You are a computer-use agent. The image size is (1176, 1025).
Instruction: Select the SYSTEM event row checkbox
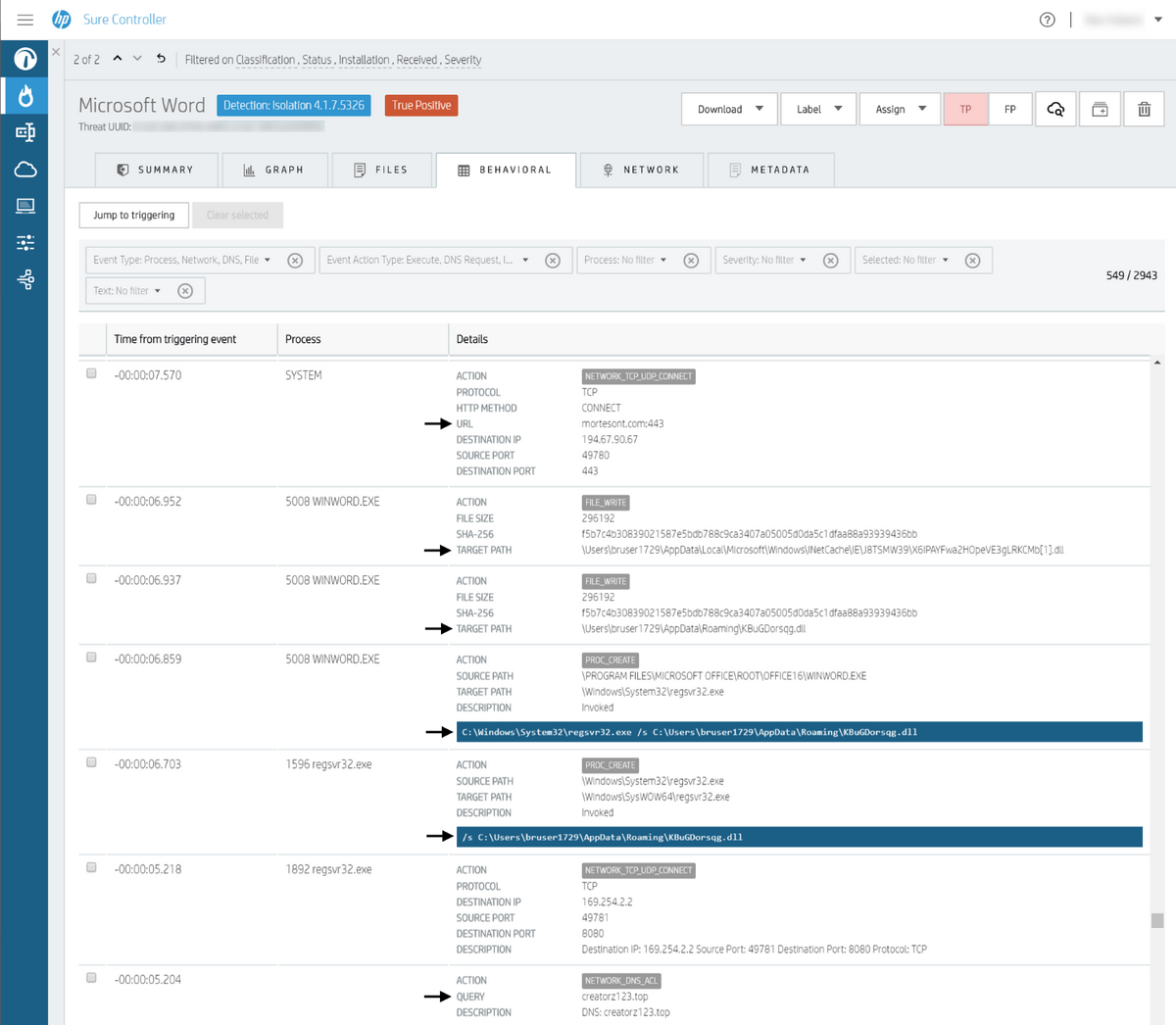coord(91,373)
